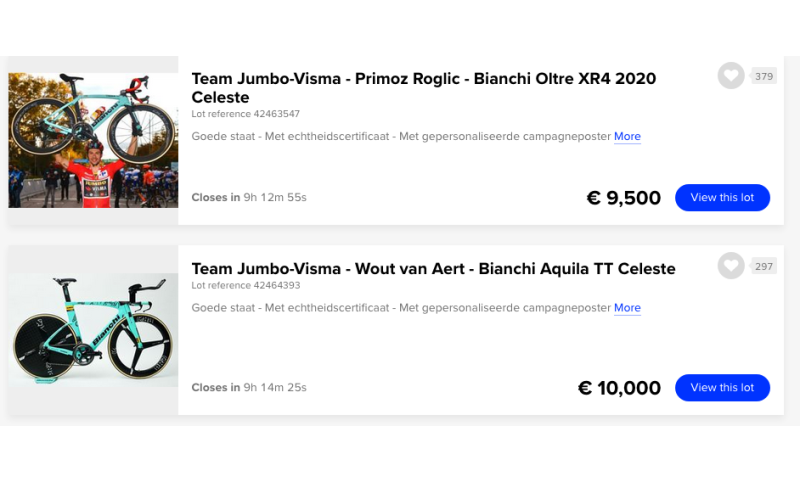Viewport: 800px width, 484px height.
Task: View this lot priced € 10,000
Action: 722,388
